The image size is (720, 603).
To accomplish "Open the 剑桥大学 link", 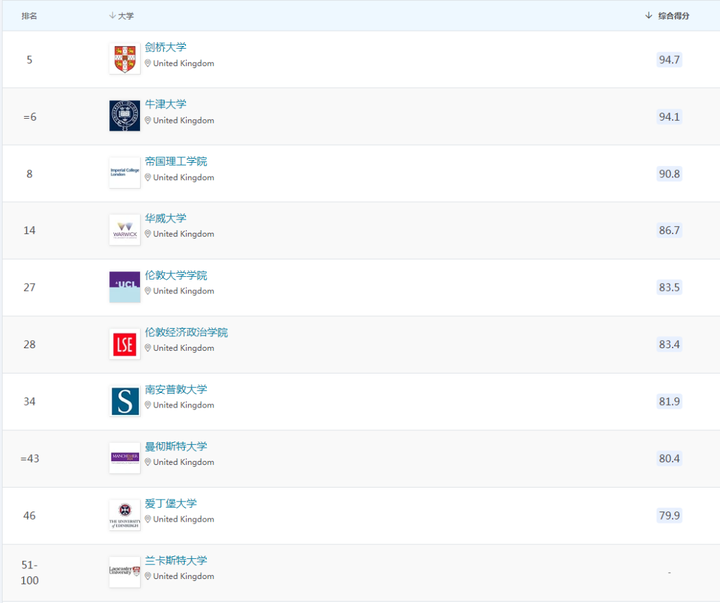I will pyautogui.click(x=166, y=47).
